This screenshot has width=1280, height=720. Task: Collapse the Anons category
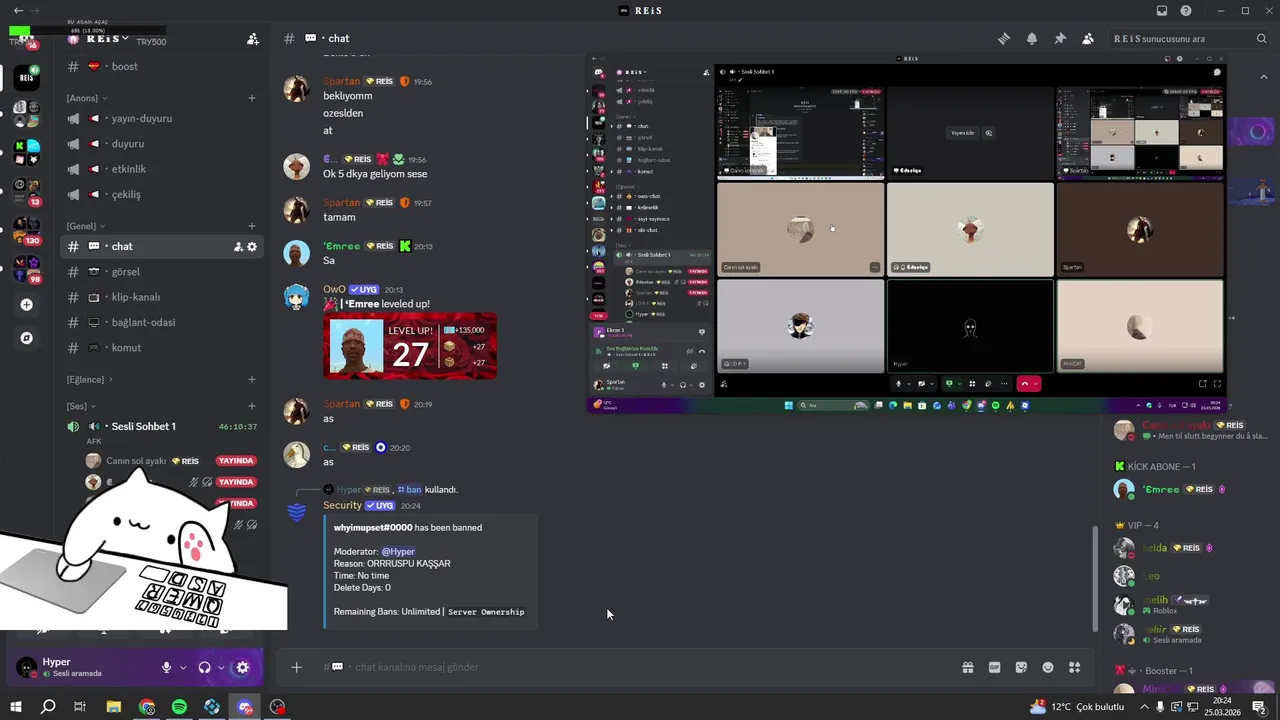coord(86,98)
